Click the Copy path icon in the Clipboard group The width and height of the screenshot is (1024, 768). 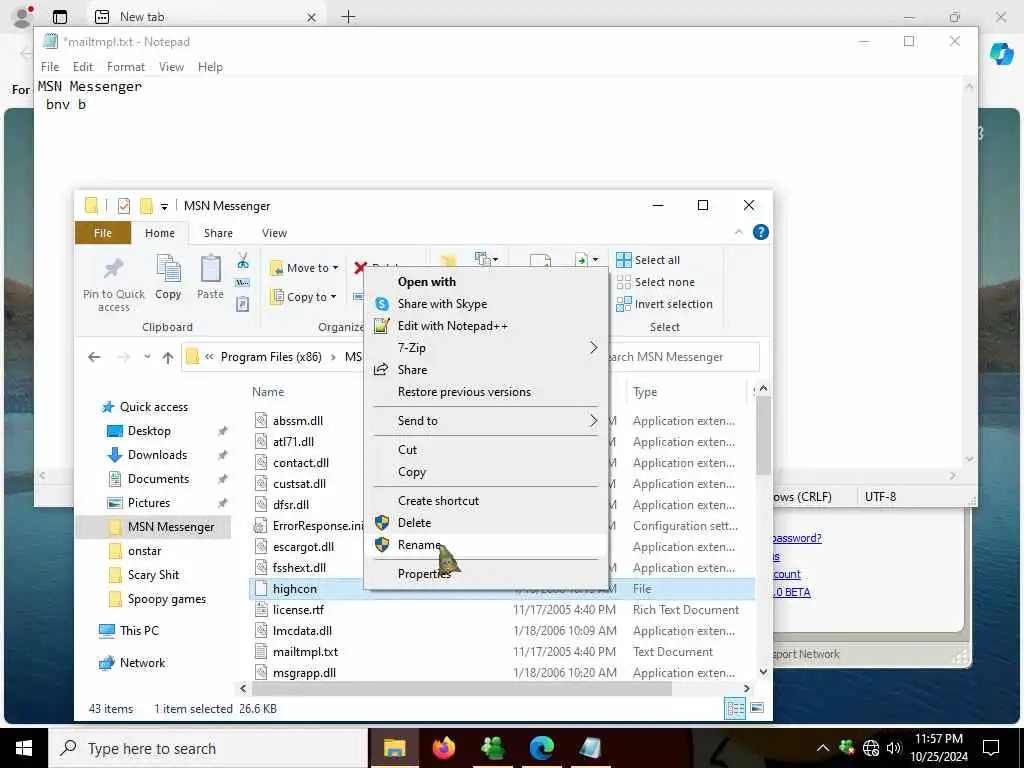pos(242,283)
